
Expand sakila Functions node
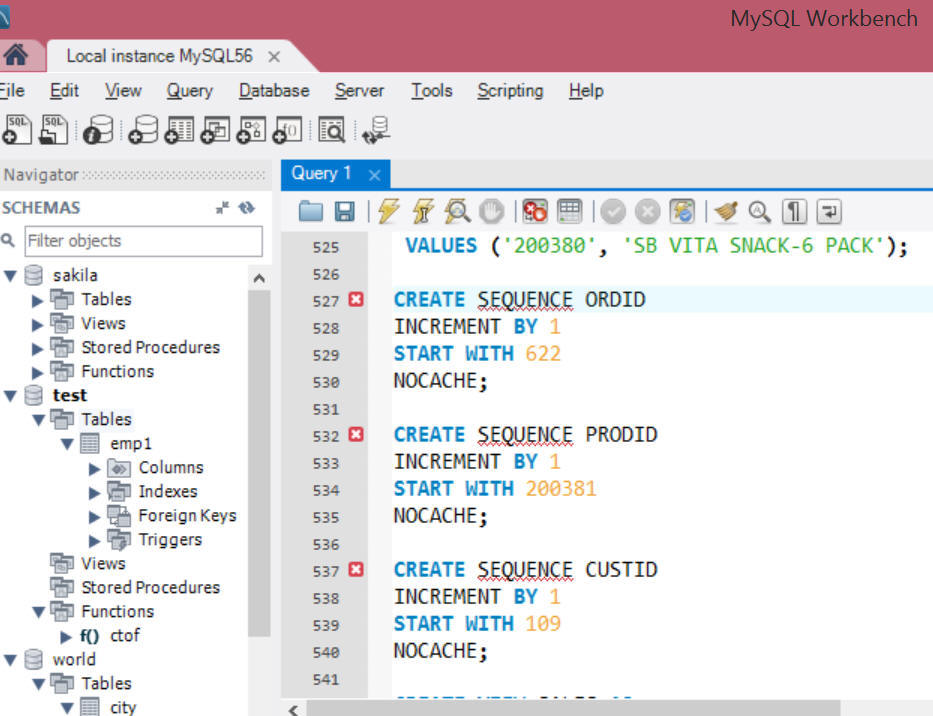tap(37, 373)
